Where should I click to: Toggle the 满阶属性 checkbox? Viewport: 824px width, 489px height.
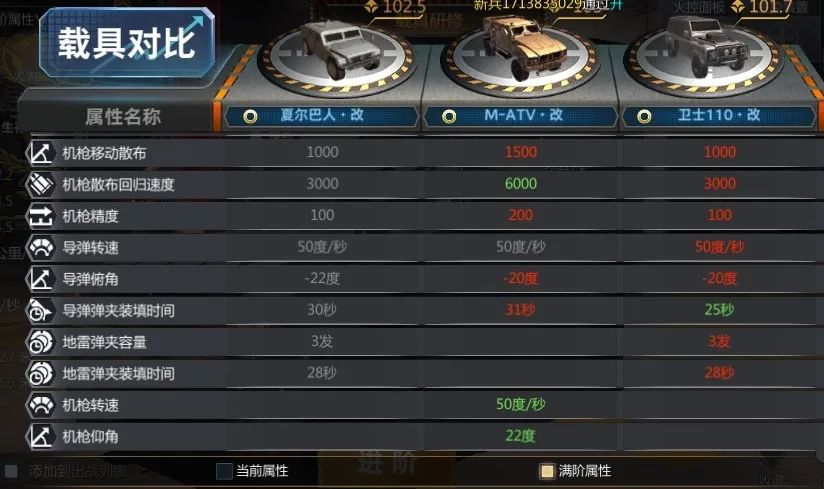(547, 471)
